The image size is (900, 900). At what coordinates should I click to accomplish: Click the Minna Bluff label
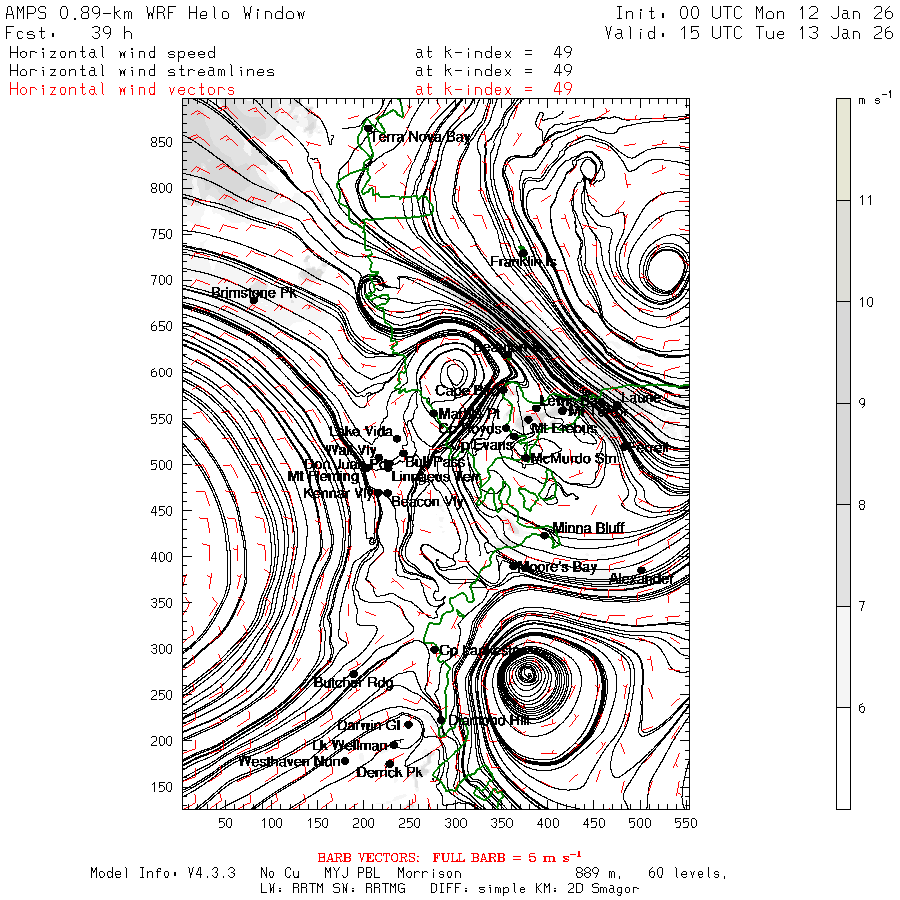(588, 527)
